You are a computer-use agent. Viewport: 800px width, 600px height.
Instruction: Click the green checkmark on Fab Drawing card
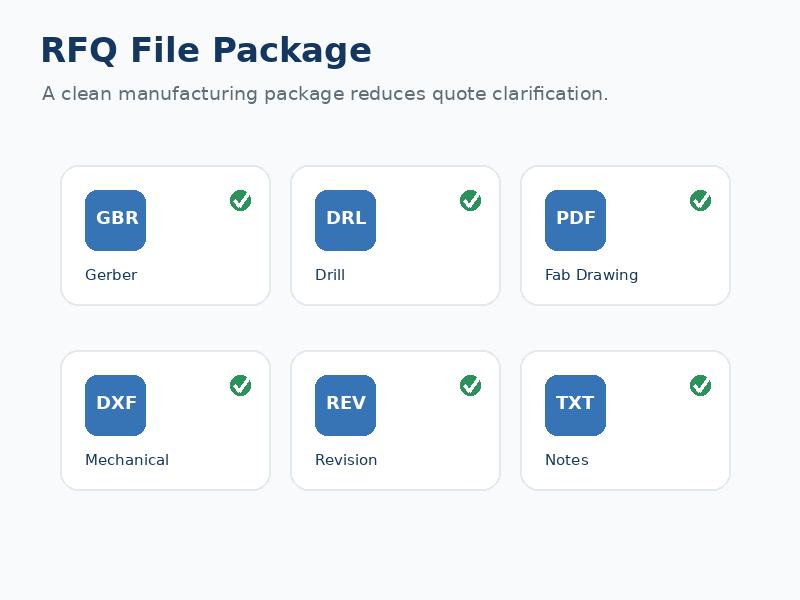coord(701,201)
